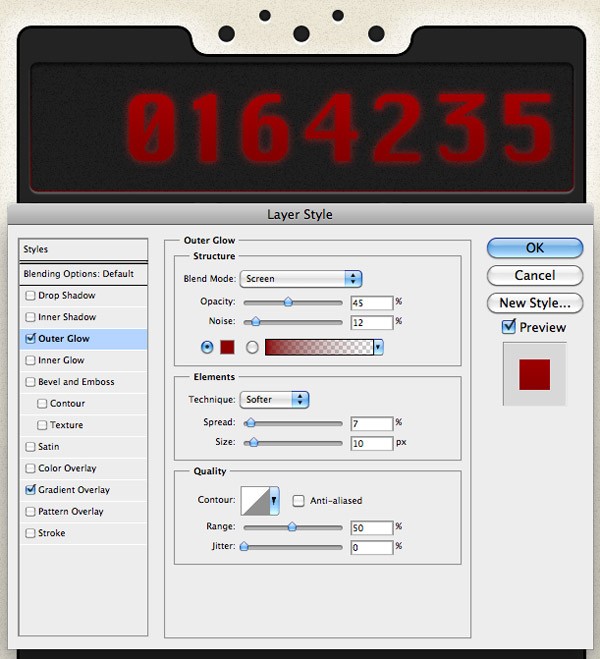
Task: Click the Range slider handle
Action: [x=292, y=527]
